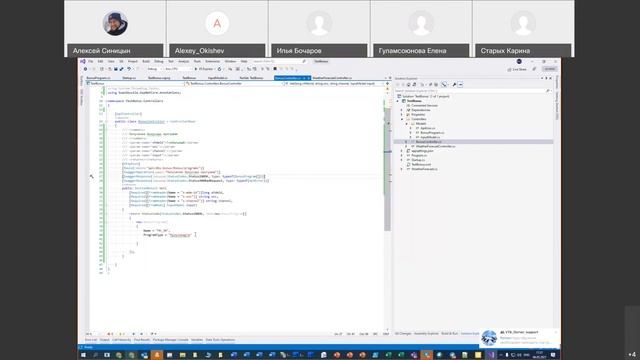Open the class navigation dropdown BonusController
Image resolution: width=640 pixels, height=360 pixels.
click(x=233, y=83)
